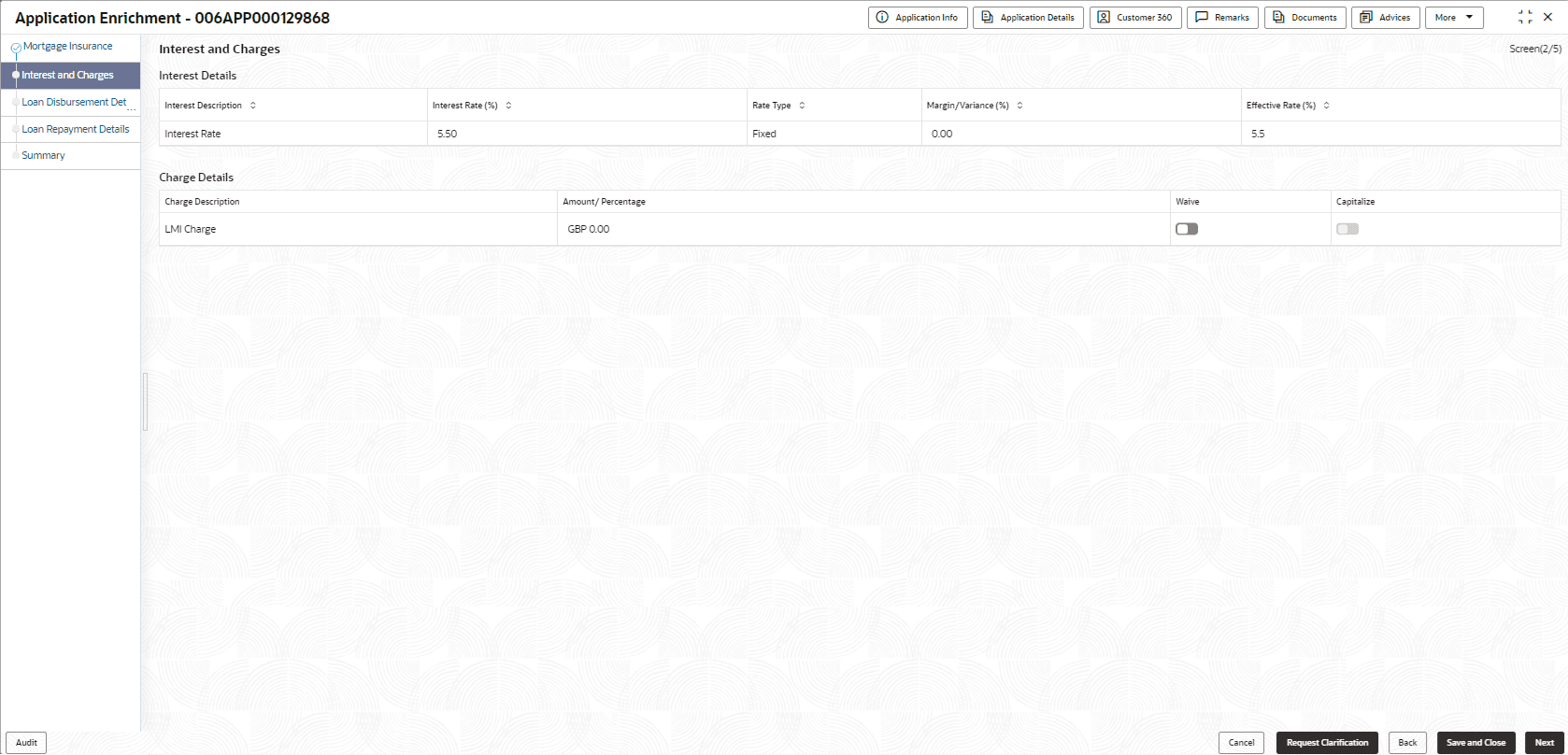The image size is (1568, 755).
Task: Toggle Capitalize for LMI Charge
Action: click(x=1347, y=229)
